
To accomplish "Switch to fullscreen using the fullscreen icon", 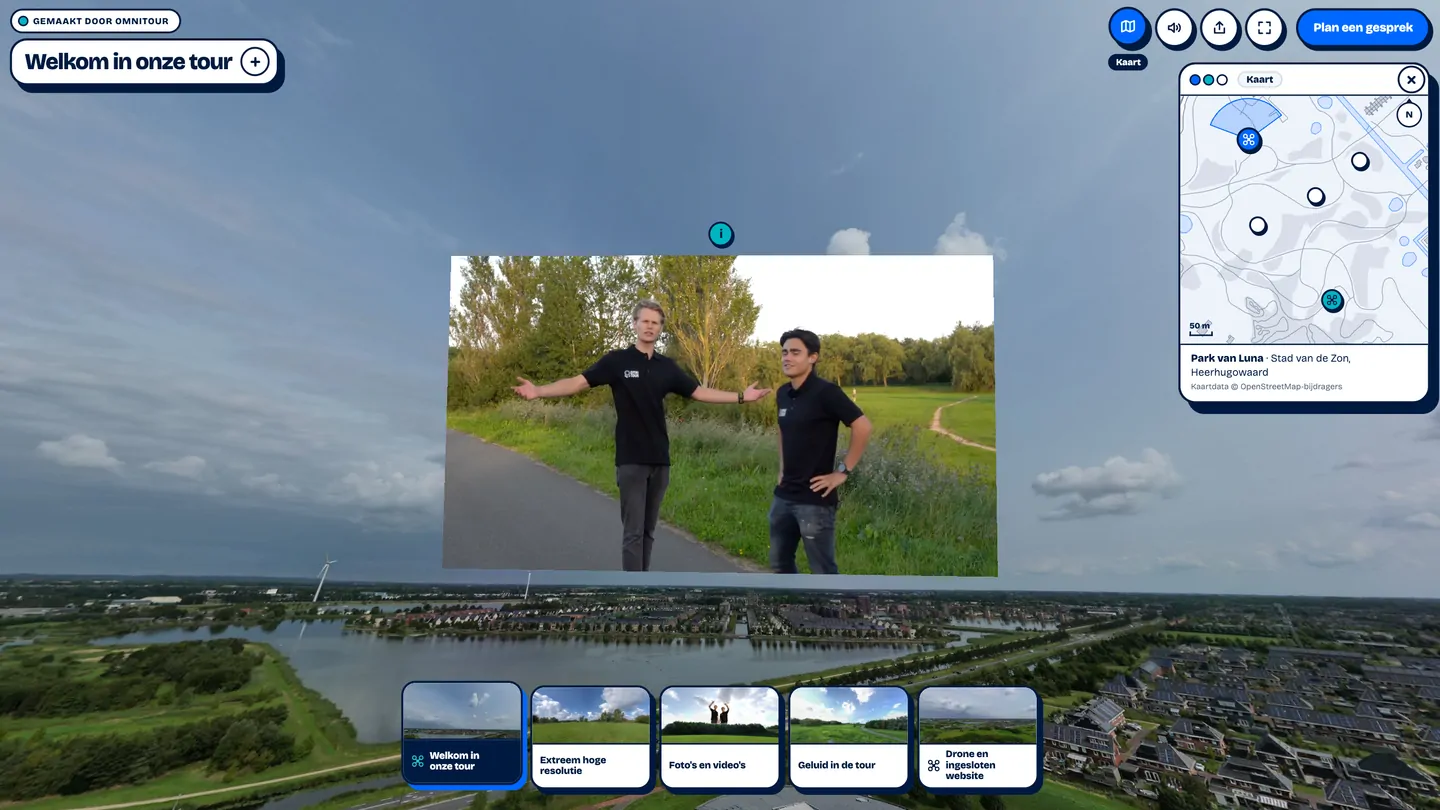I will (1264, 28).
